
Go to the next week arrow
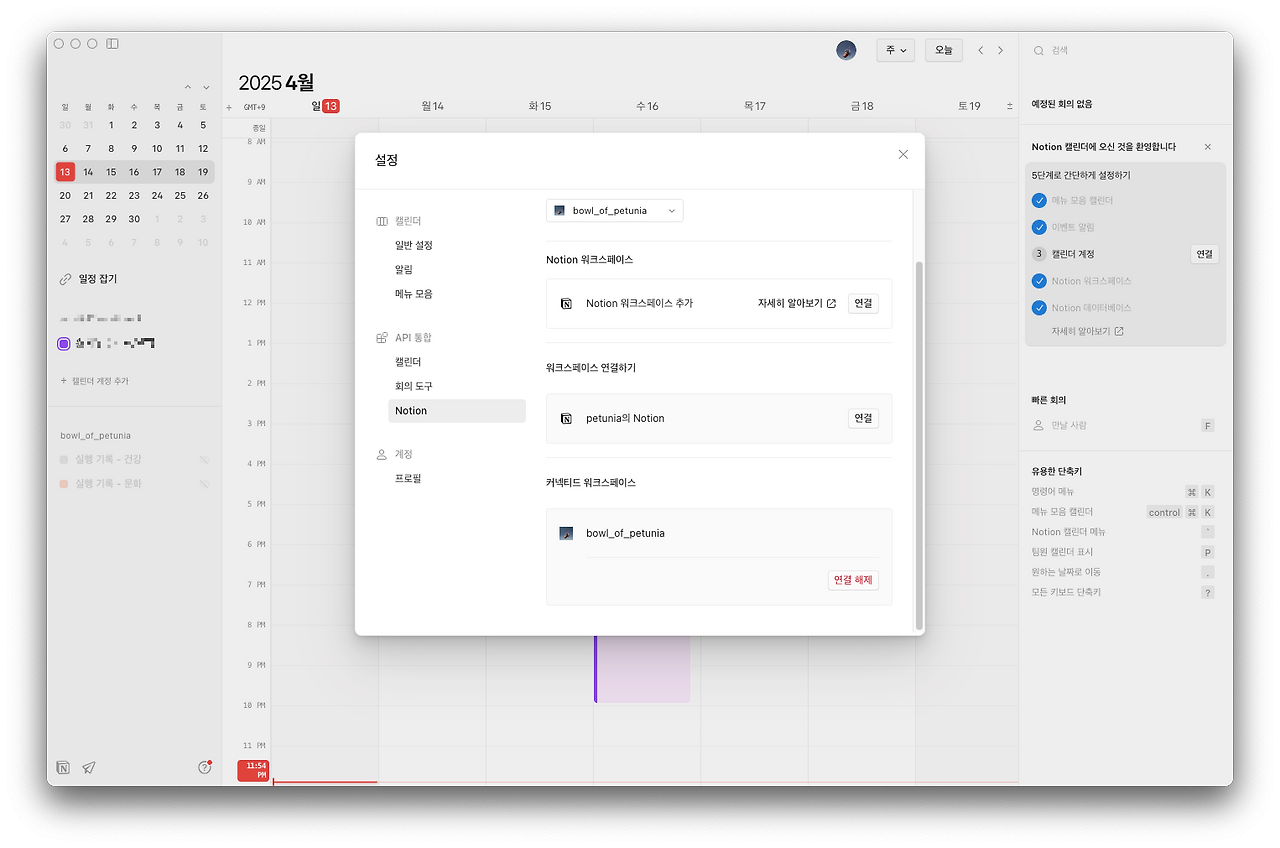(x=1000, y=50)
